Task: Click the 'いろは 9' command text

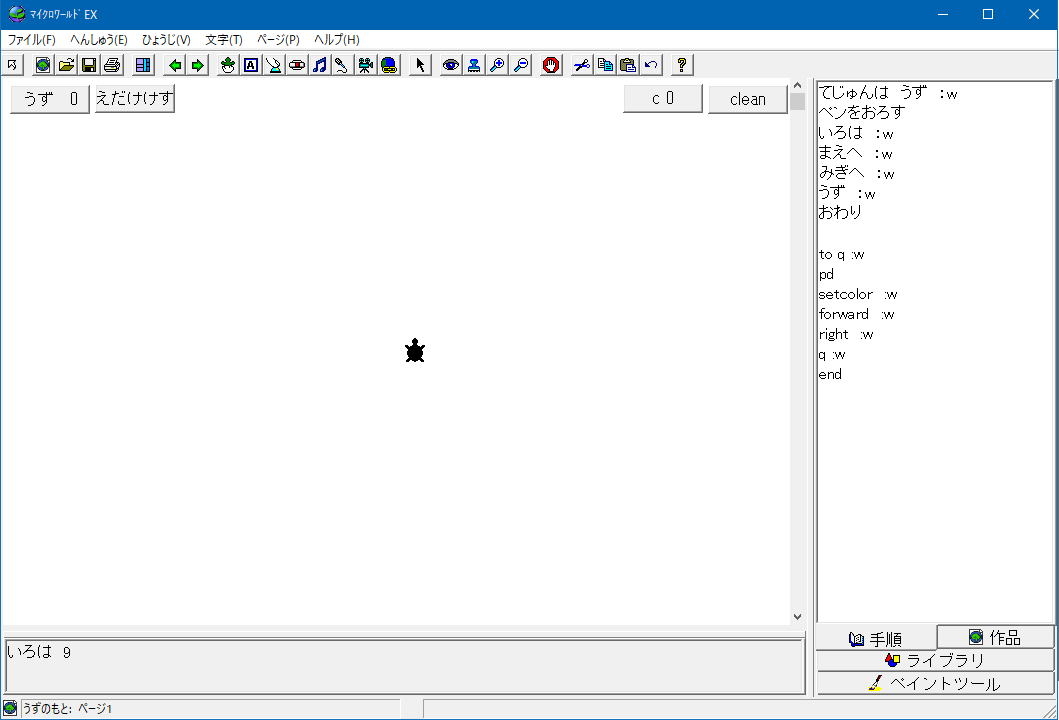Action: point(38,652)
